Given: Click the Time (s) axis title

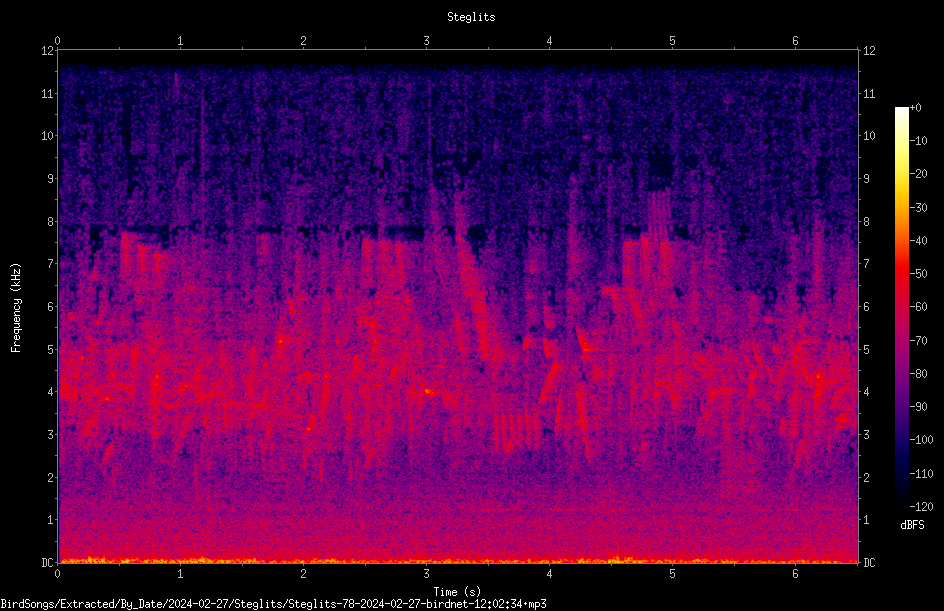Looking at the screenshot, I should (x=457, y=592).
